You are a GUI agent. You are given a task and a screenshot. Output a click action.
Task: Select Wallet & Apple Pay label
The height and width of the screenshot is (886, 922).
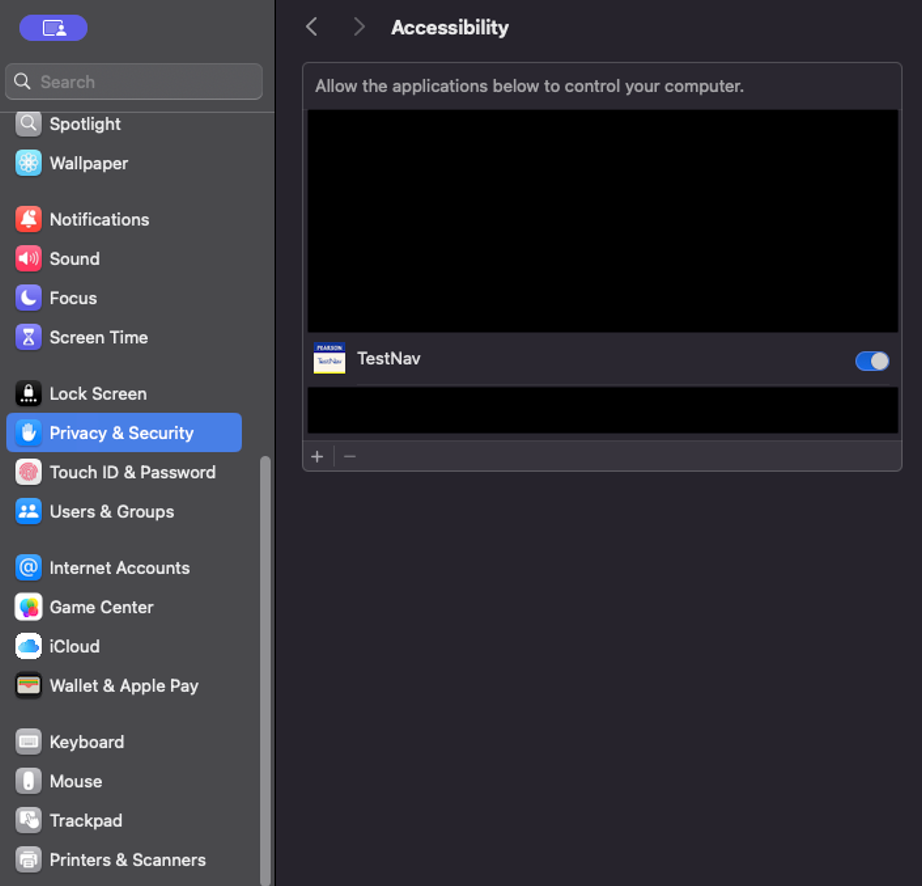pyautogui.click(x=124, y=686)
